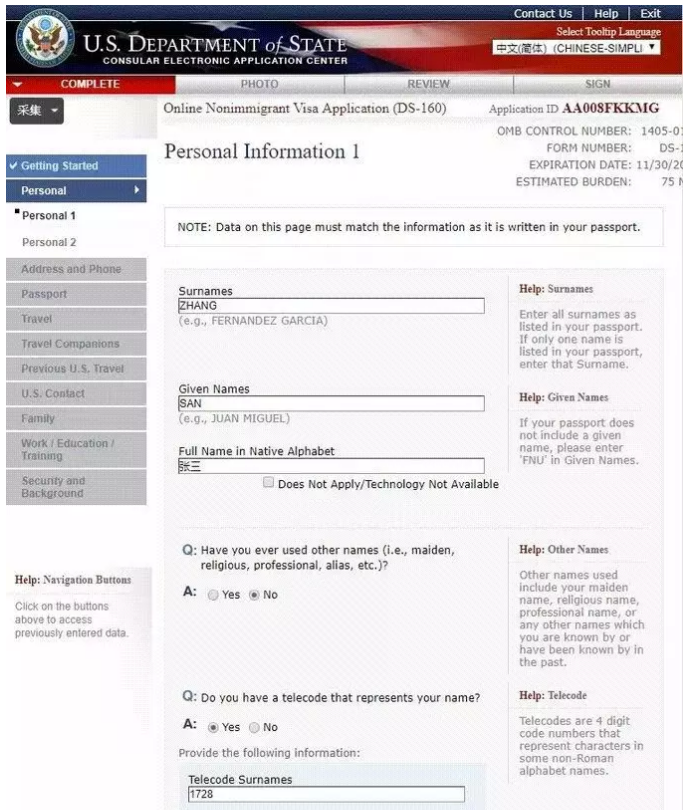The width and height of the screenshot is (686, 810).
Task: Open Personal 2 page in sidebar
Action: (x=49, y=242)
